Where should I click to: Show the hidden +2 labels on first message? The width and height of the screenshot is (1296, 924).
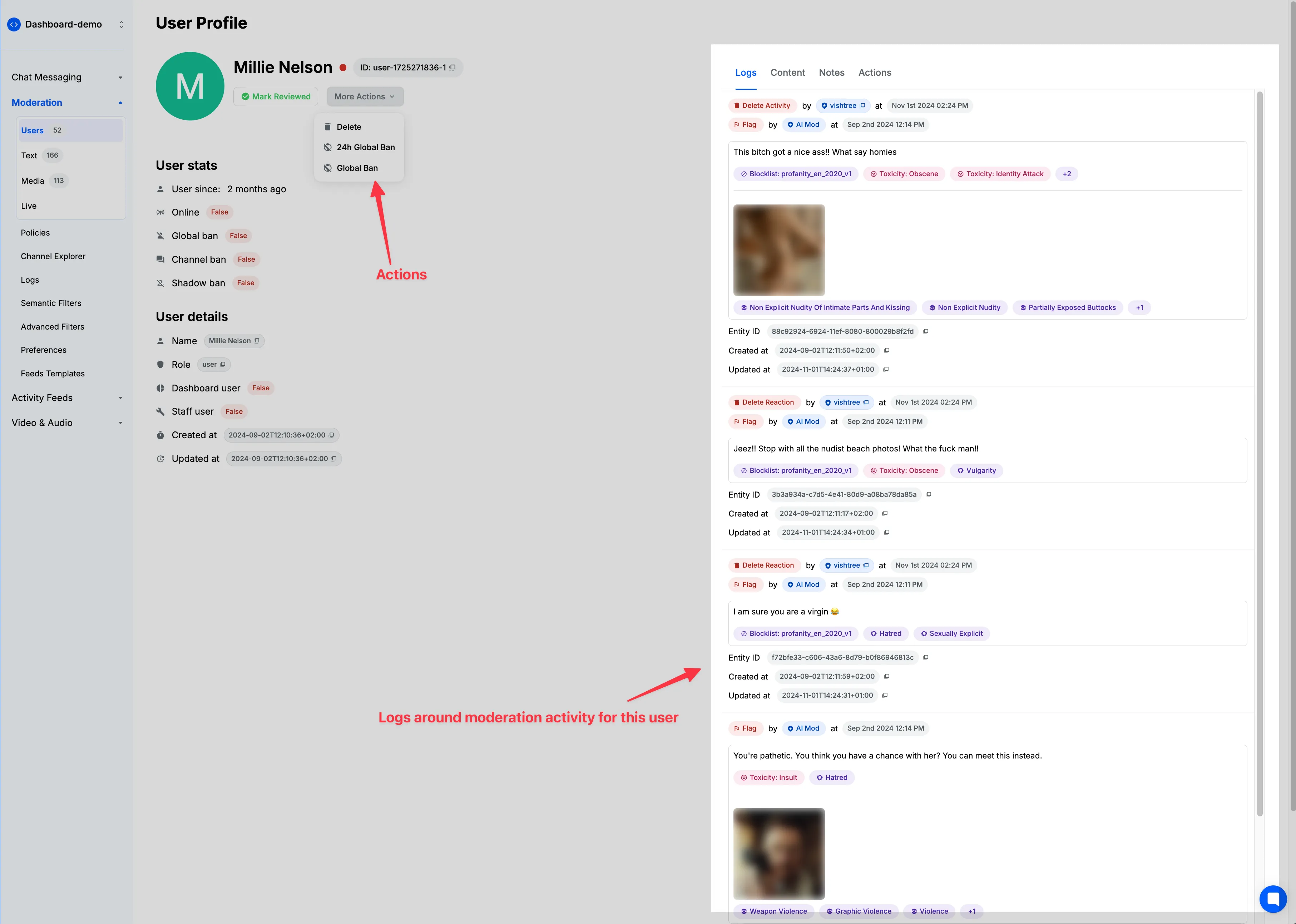tap(1066, 174)
